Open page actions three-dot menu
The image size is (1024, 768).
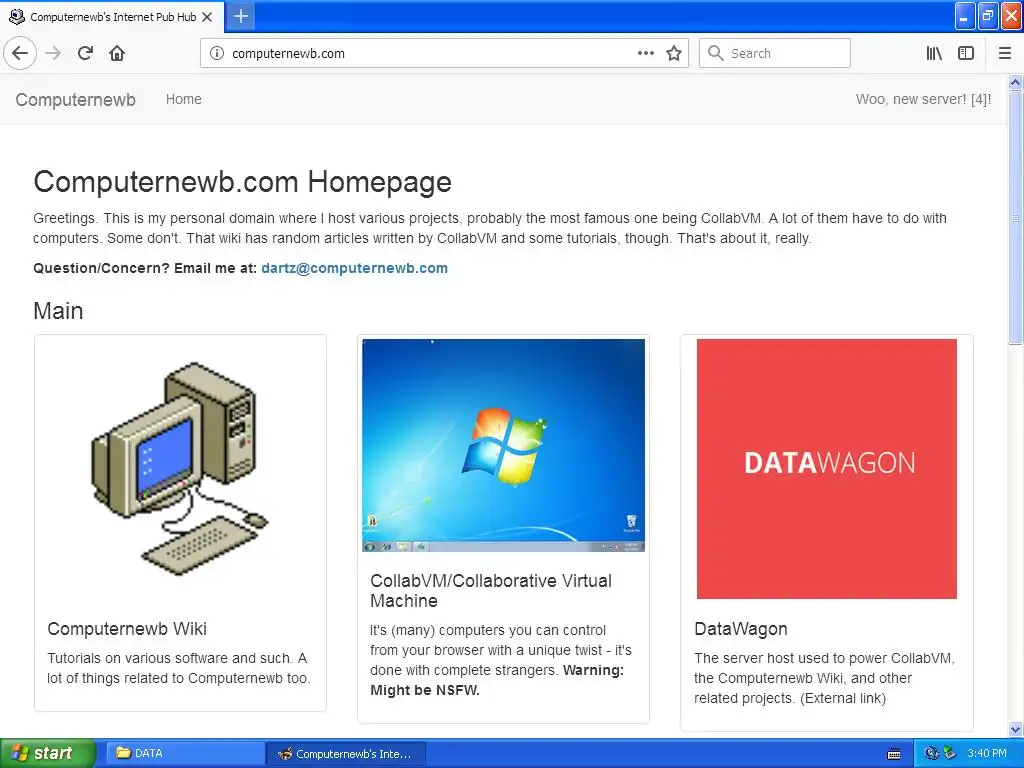(646, 53)
